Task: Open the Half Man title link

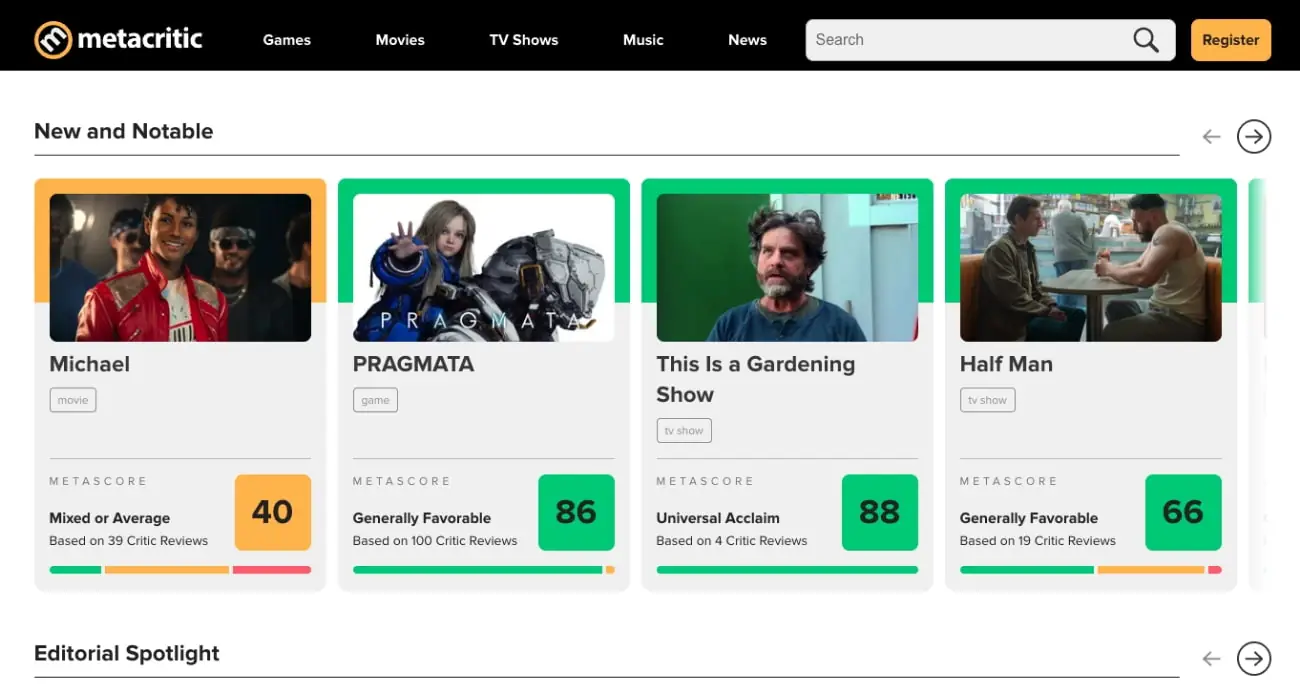Action: pyautogui.click(x=1006, y=364)
